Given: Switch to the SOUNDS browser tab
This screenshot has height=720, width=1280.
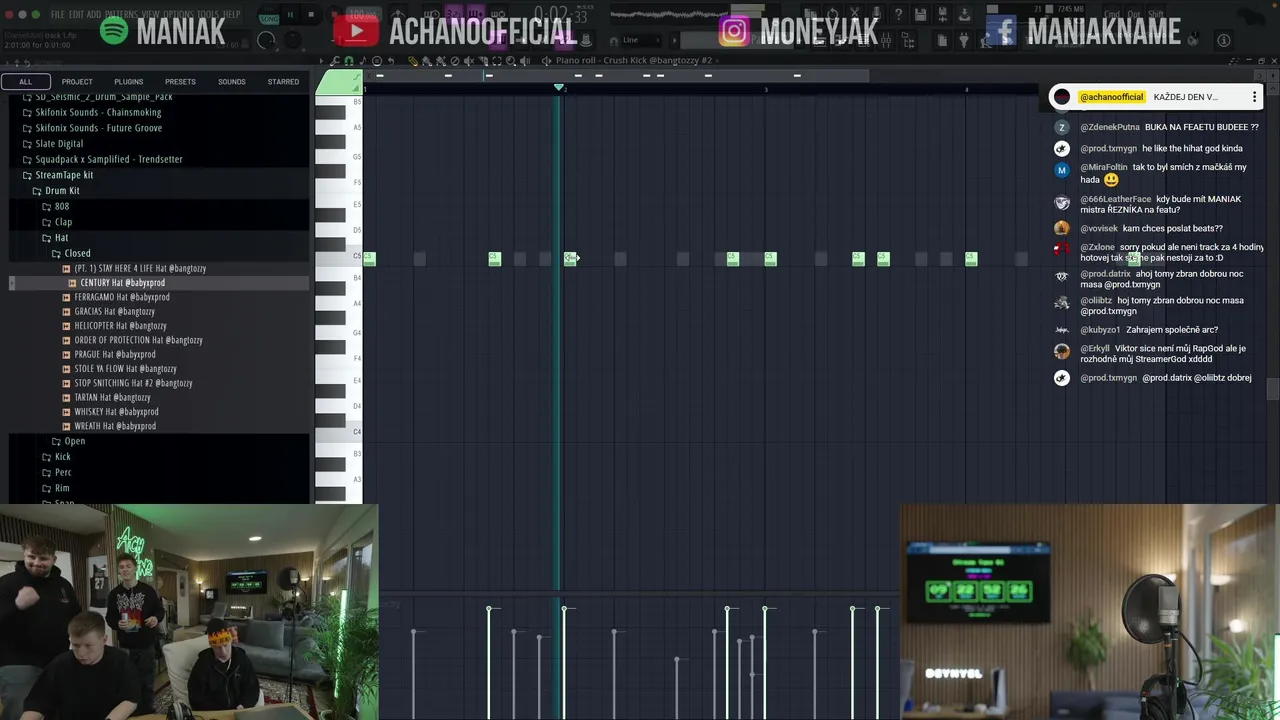Looking at the screenshot, I should click(x=232, y=82).
